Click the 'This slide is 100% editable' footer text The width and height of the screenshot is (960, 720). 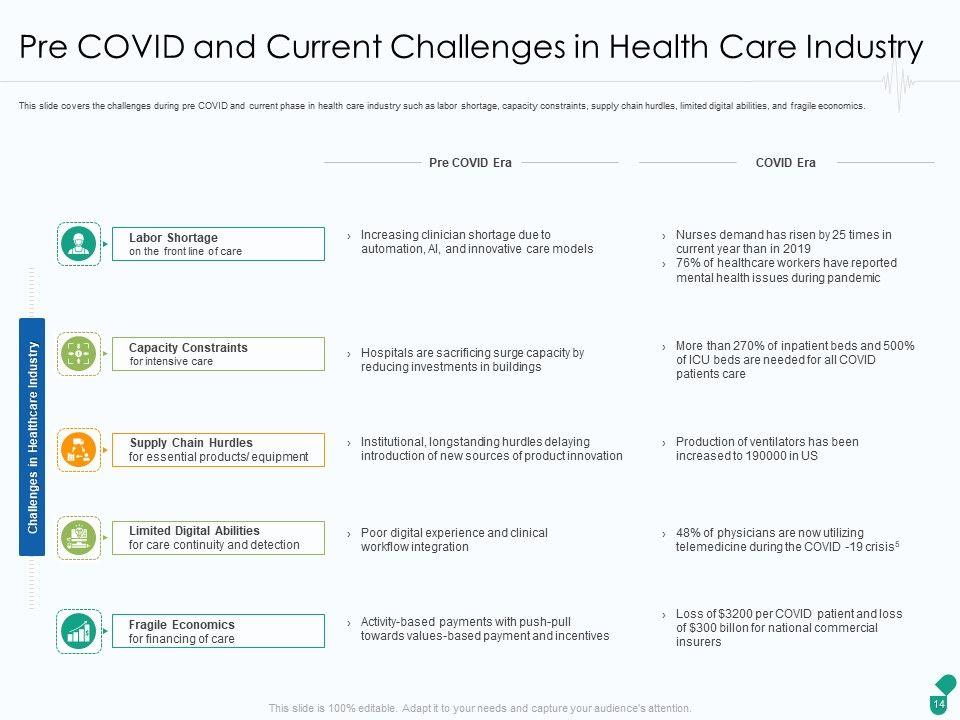pos(480,708)
